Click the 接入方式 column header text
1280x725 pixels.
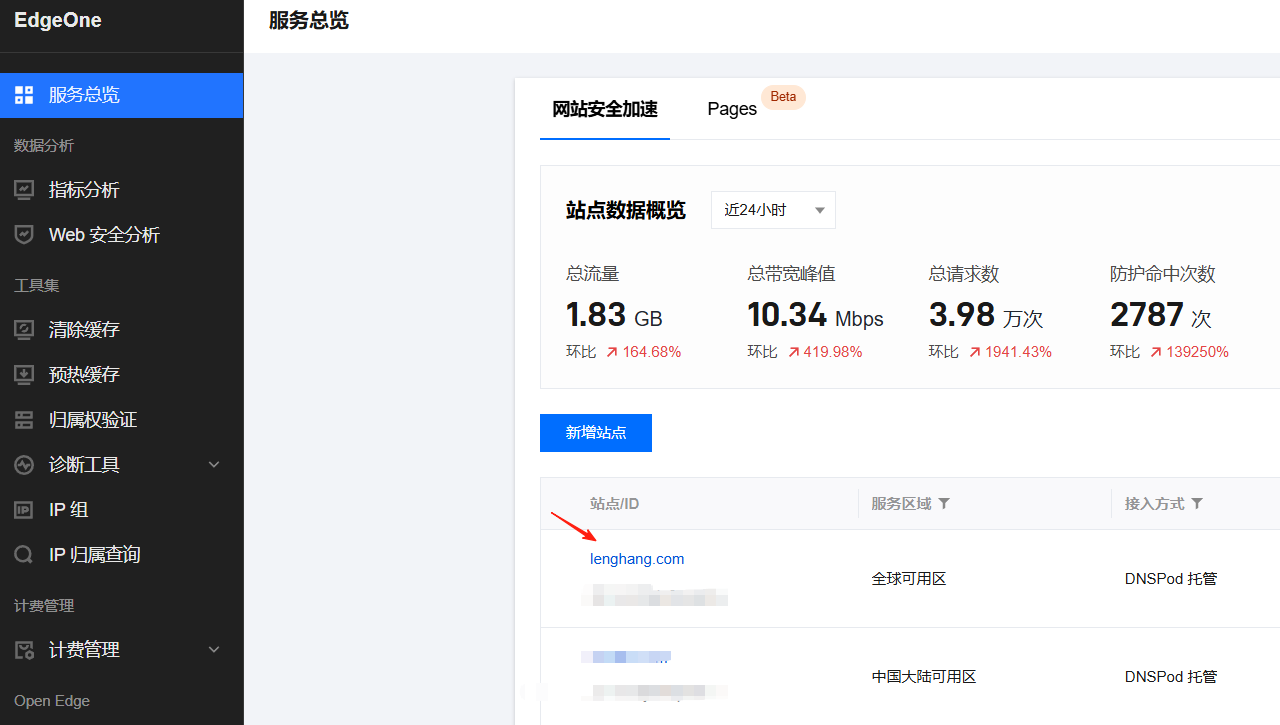click(1154, 504)
